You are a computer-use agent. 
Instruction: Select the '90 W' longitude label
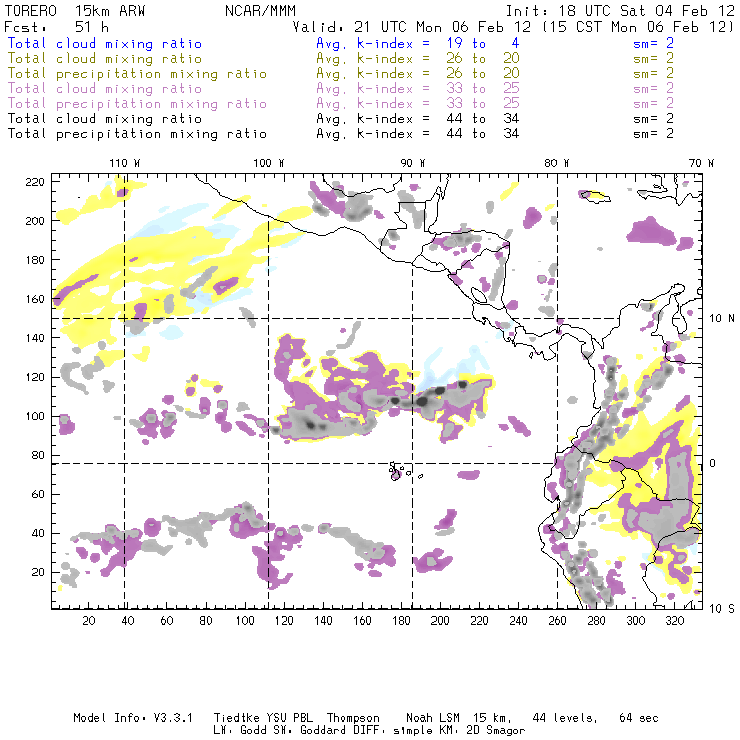pyautogui.click(x=413, y=163)
